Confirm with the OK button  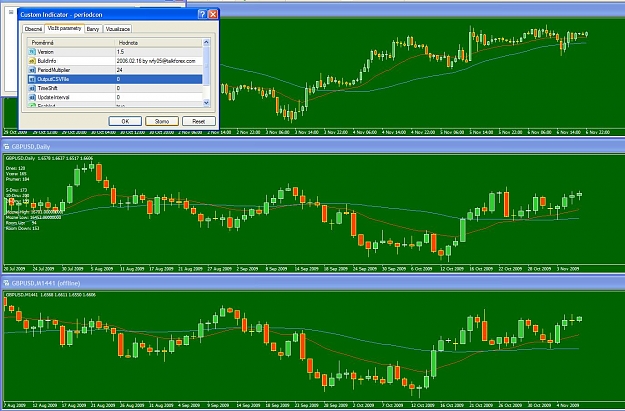click(125, 121)
